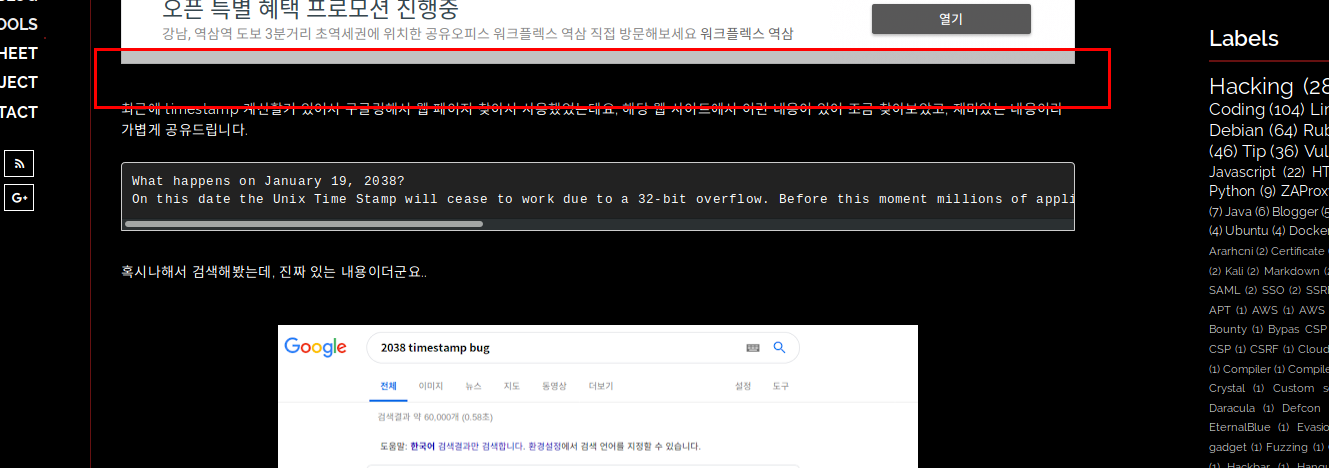The height and width of the screenshot is (468, 1329).
Task: Open the gadget (1) label
Action: point(1235,447)
